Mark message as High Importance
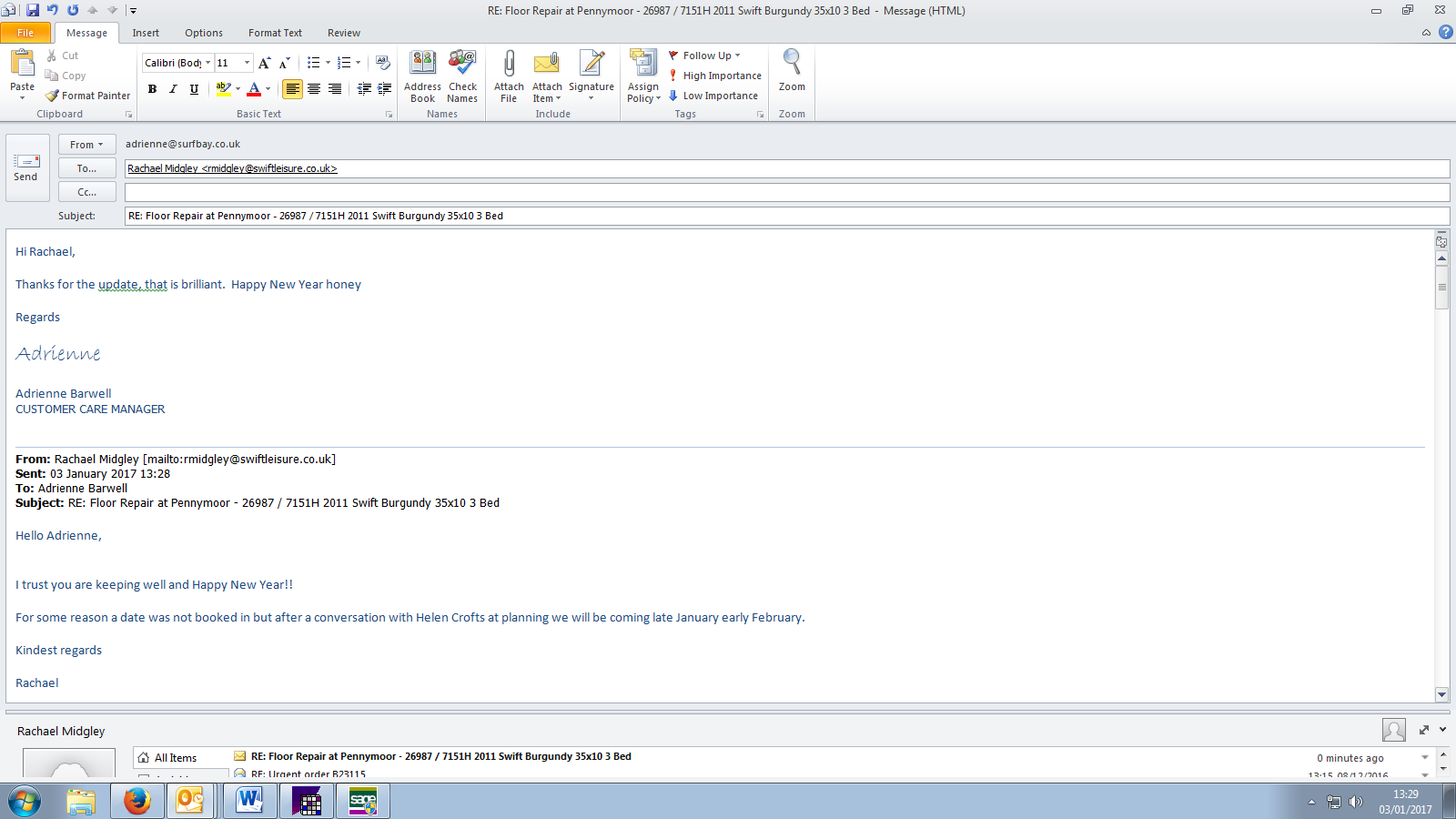 [715, 76]
